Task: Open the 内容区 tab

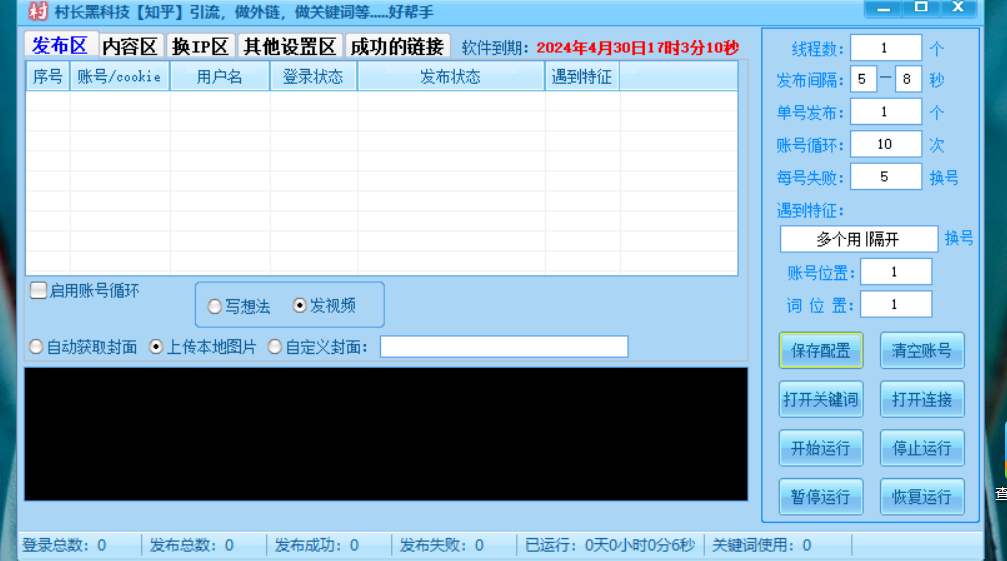Action: pyautogui.click(x=130, y=46)
